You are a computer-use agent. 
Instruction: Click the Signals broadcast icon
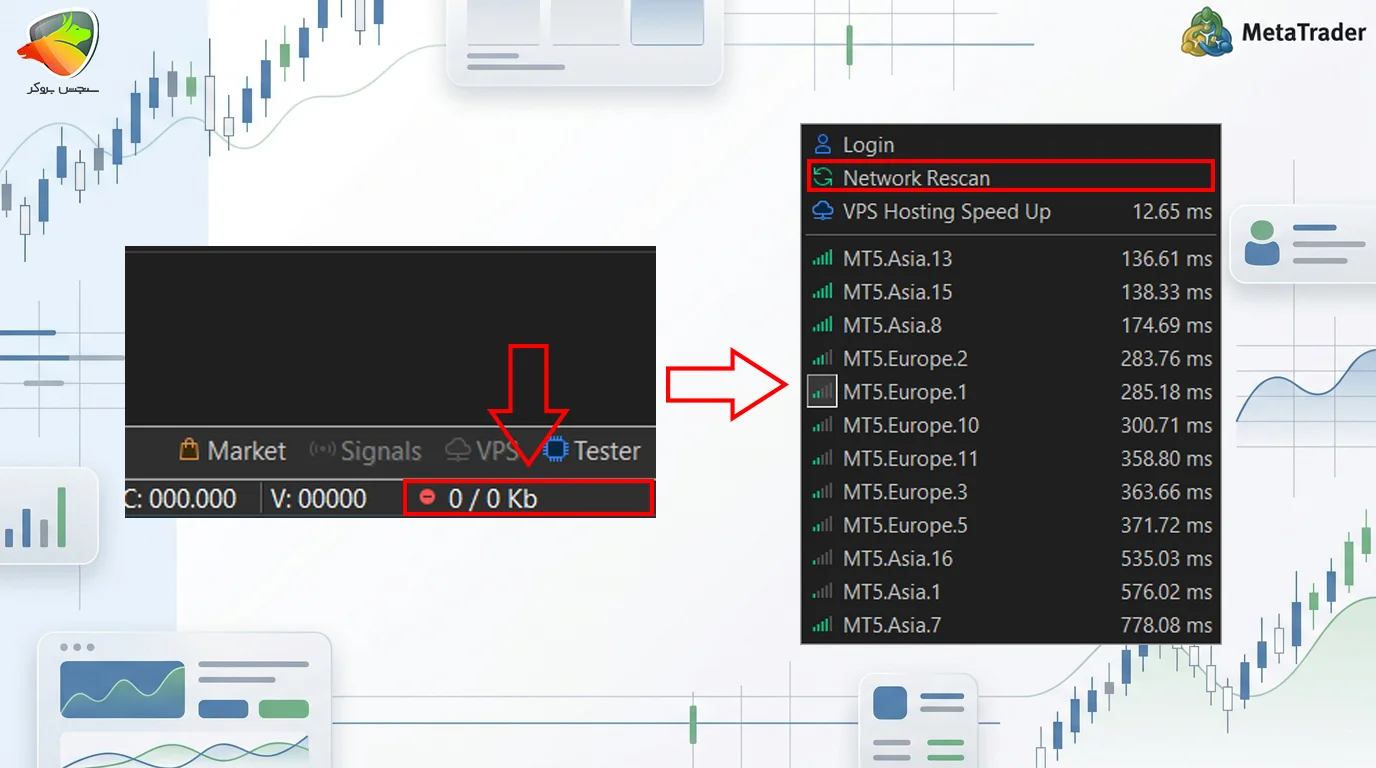(322, 451)
